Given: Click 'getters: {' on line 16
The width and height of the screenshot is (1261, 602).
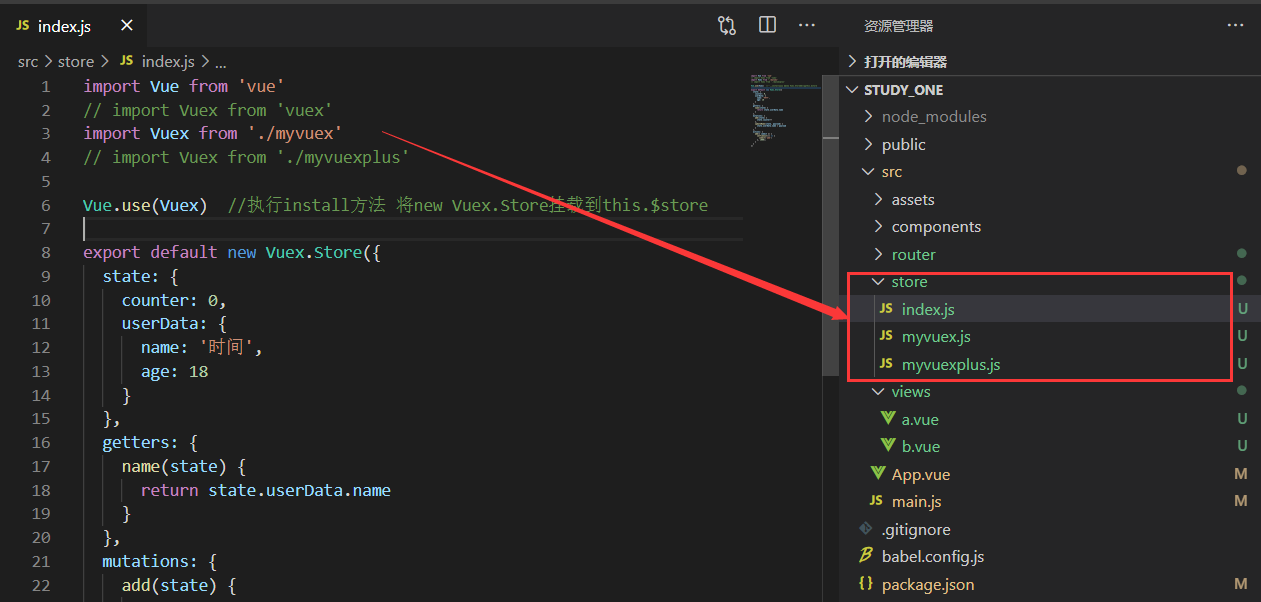Looking at the screenshot, I should pos(150,443).
